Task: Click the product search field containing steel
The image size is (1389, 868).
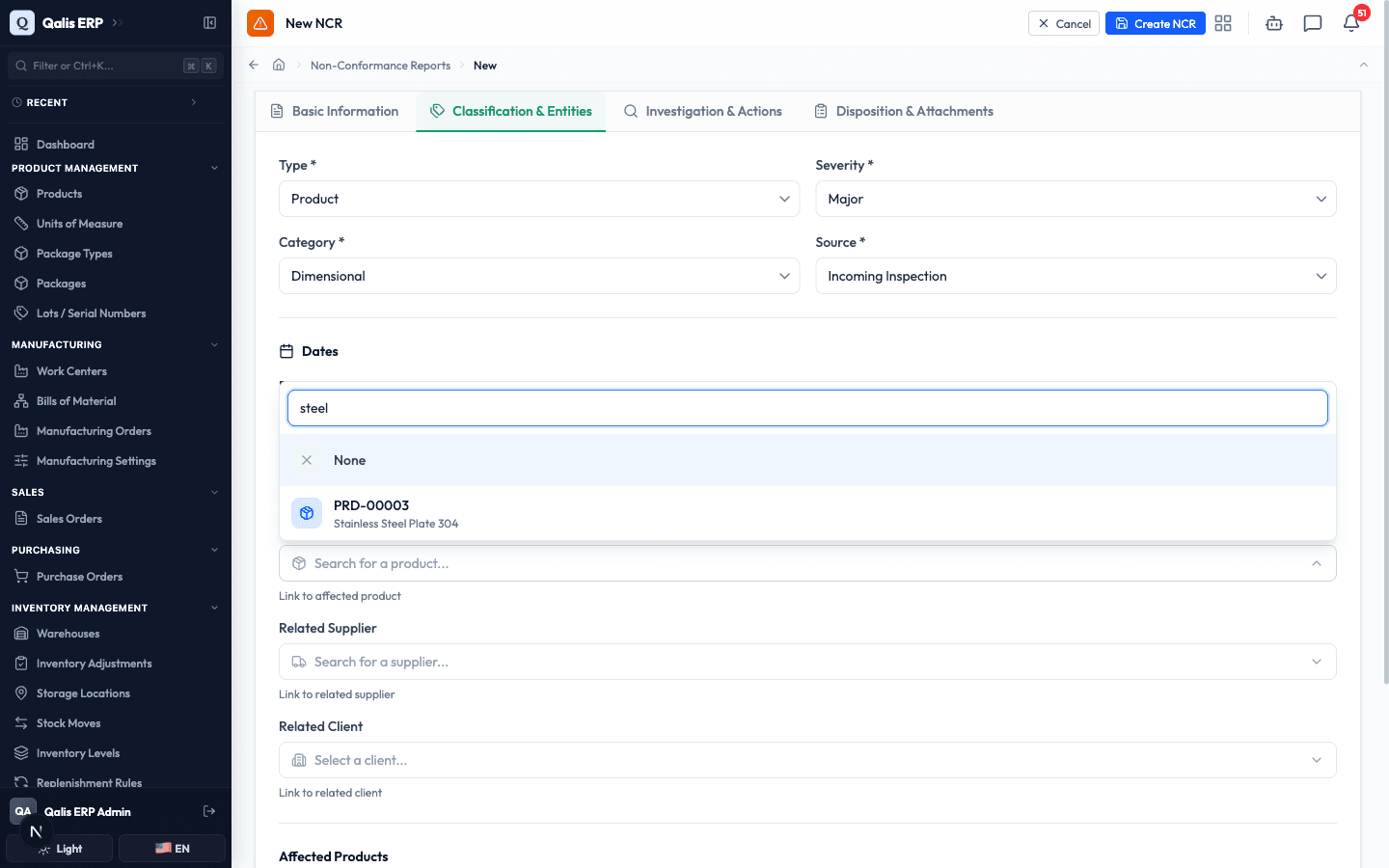Action: tap(807, 408)
